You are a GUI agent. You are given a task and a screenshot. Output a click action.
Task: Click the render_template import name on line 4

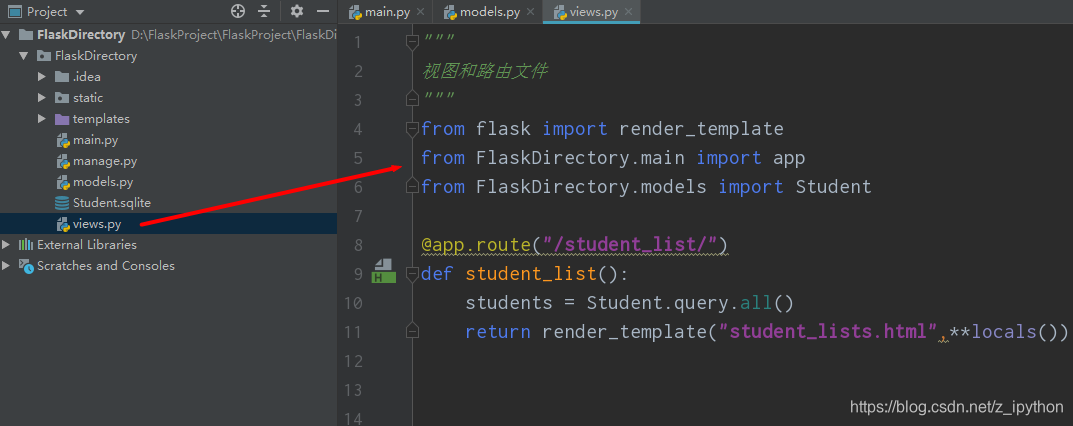[701, 129]
